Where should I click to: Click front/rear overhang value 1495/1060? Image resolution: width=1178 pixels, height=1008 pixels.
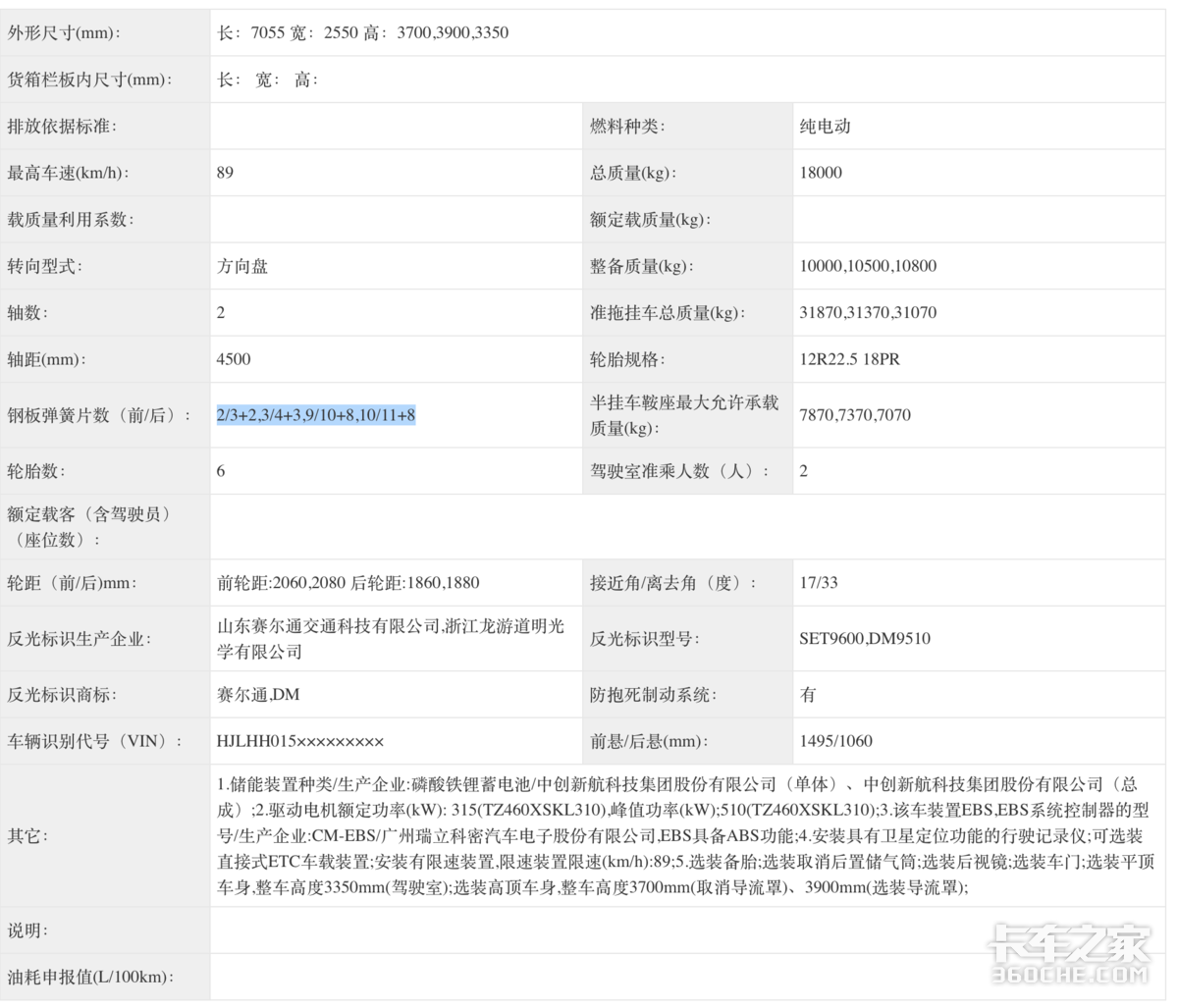click(835, 741)
